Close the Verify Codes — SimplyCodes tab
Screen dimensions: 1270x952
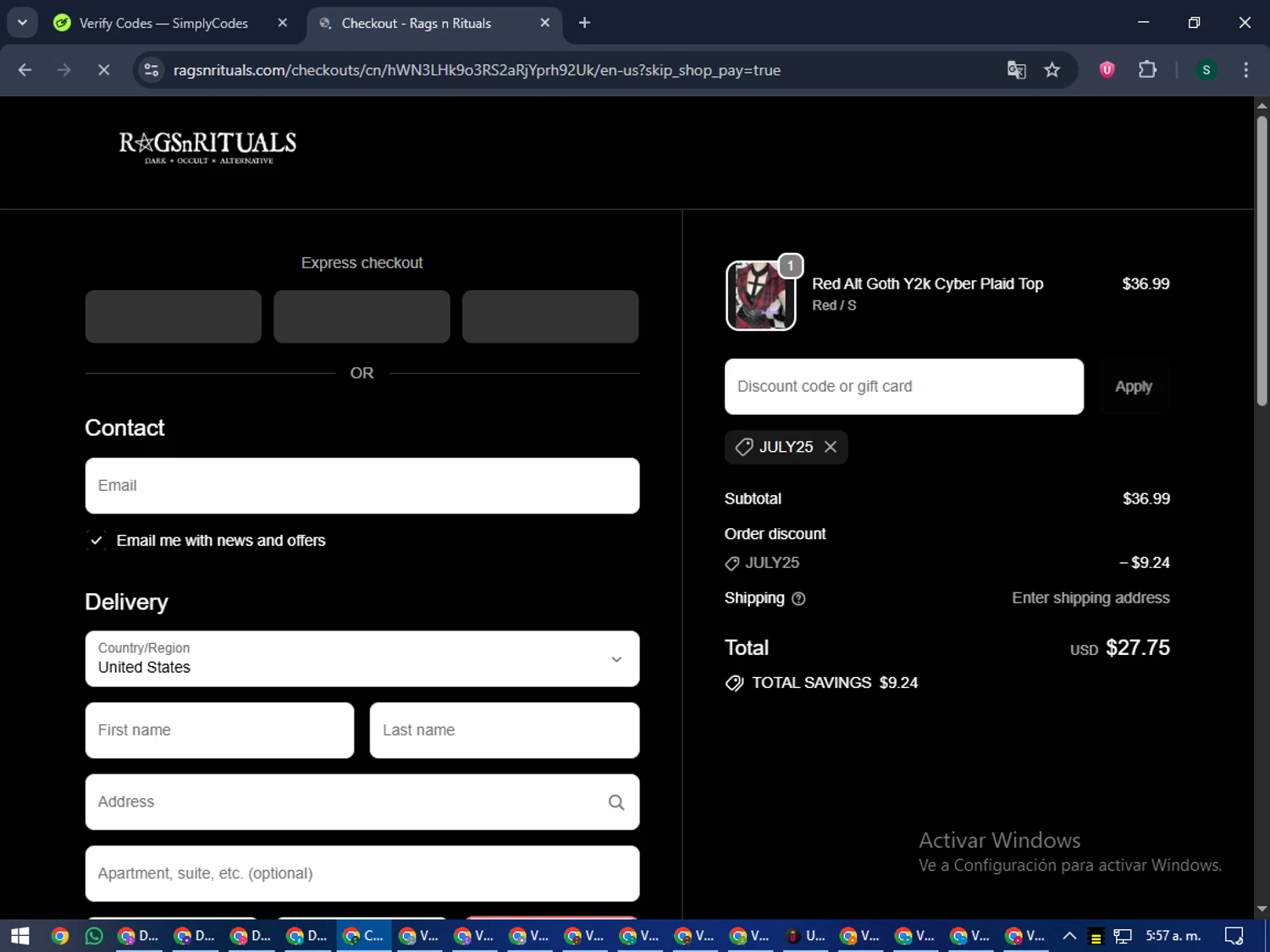point(283,23)
